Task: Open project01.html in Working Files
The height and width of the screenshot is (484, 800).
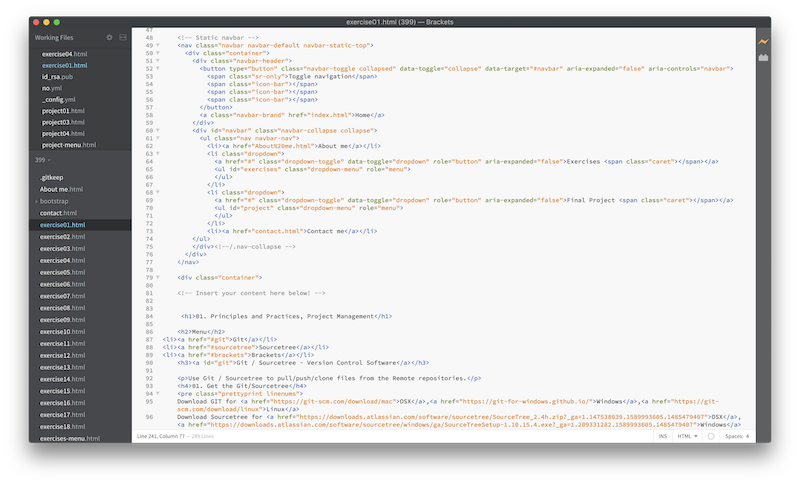Action: pyautogui.click(x=63, y=111)
